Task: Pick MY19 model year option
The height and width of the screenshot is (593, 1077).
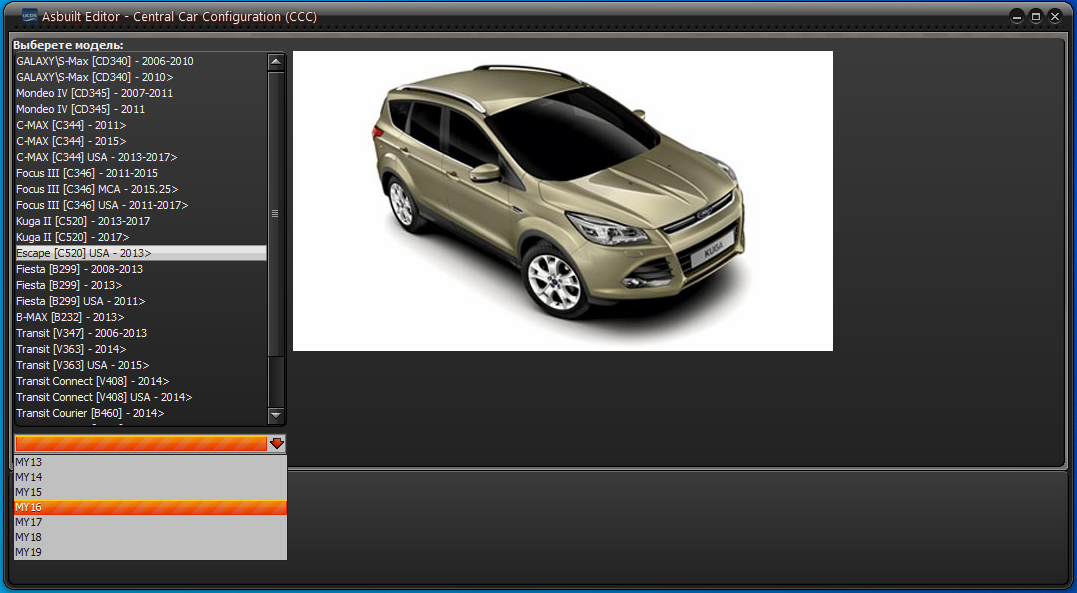Action: click(150, 552)
